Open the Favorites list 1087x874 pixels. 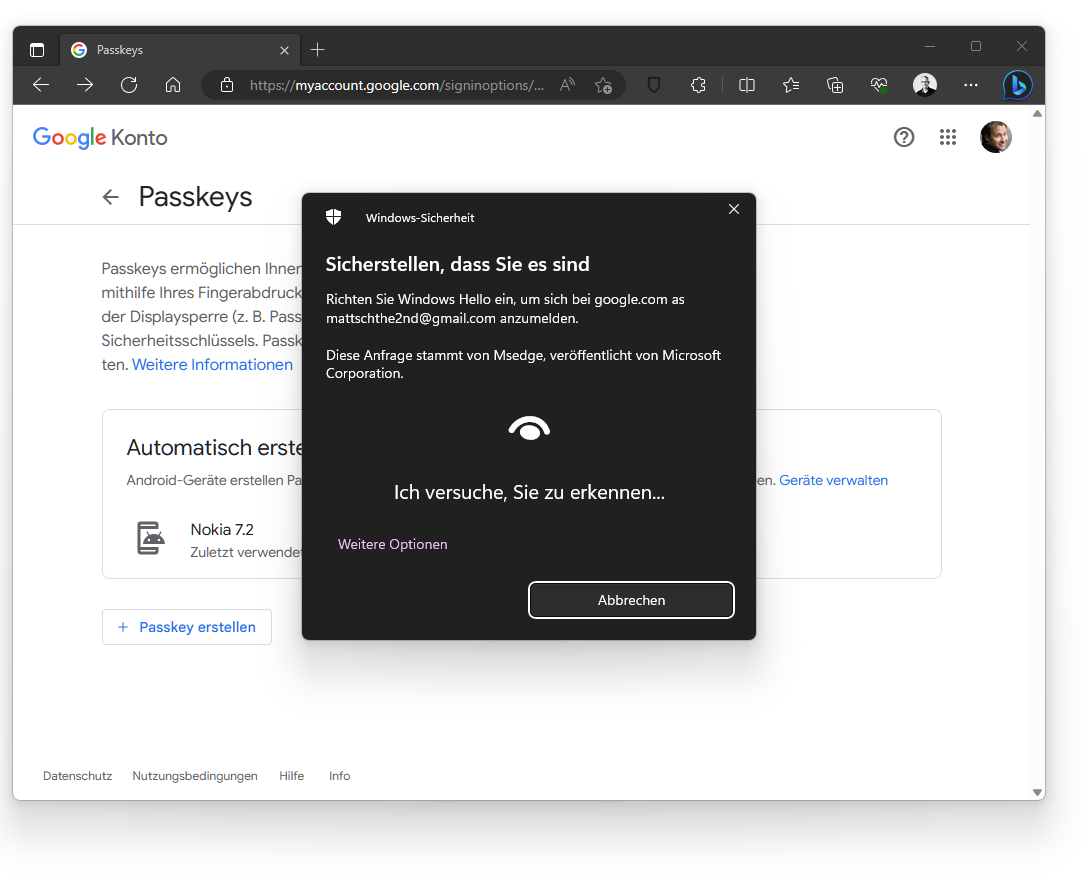point(791,85)
